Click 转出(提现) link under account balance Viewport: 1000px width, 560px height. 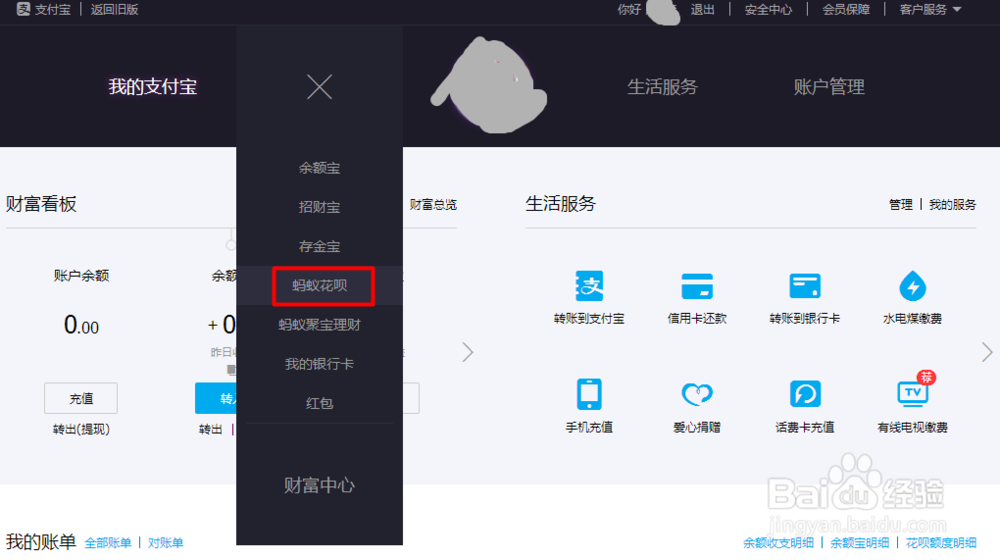click(81, 429)
